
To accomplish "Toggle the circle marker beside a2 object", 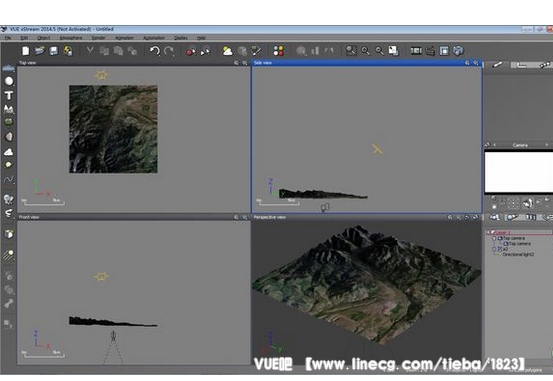I will tap(494, 249).
